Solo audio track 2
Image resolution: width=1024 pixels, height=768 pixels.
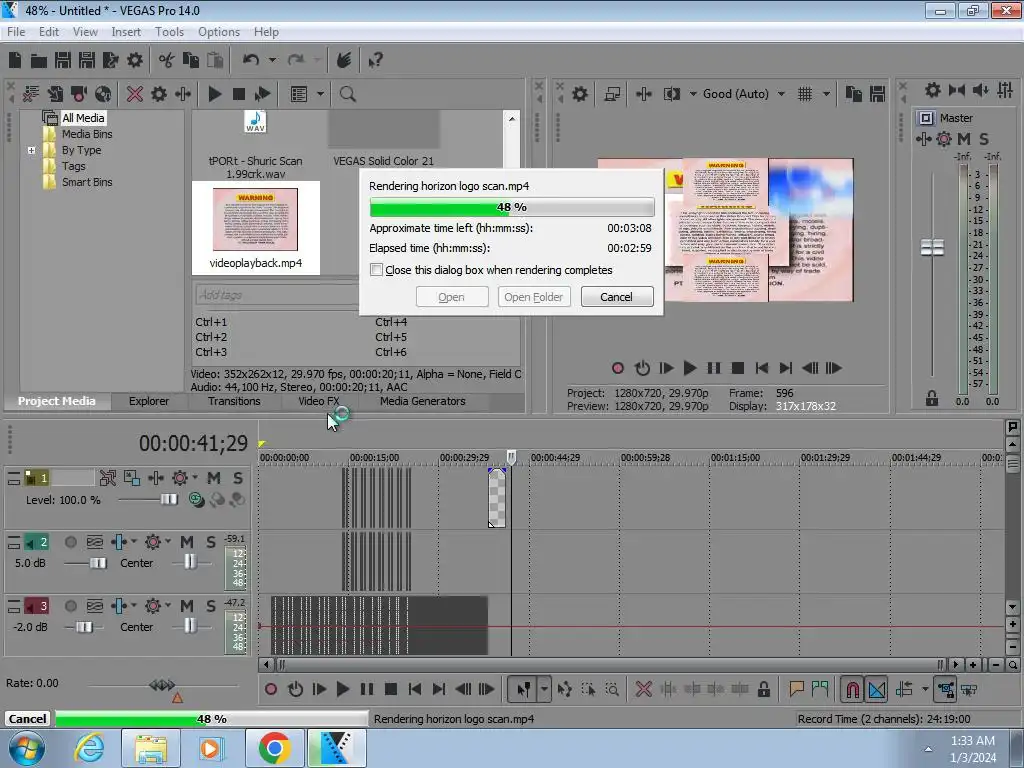pyautogui.click(x=210, y=542)
